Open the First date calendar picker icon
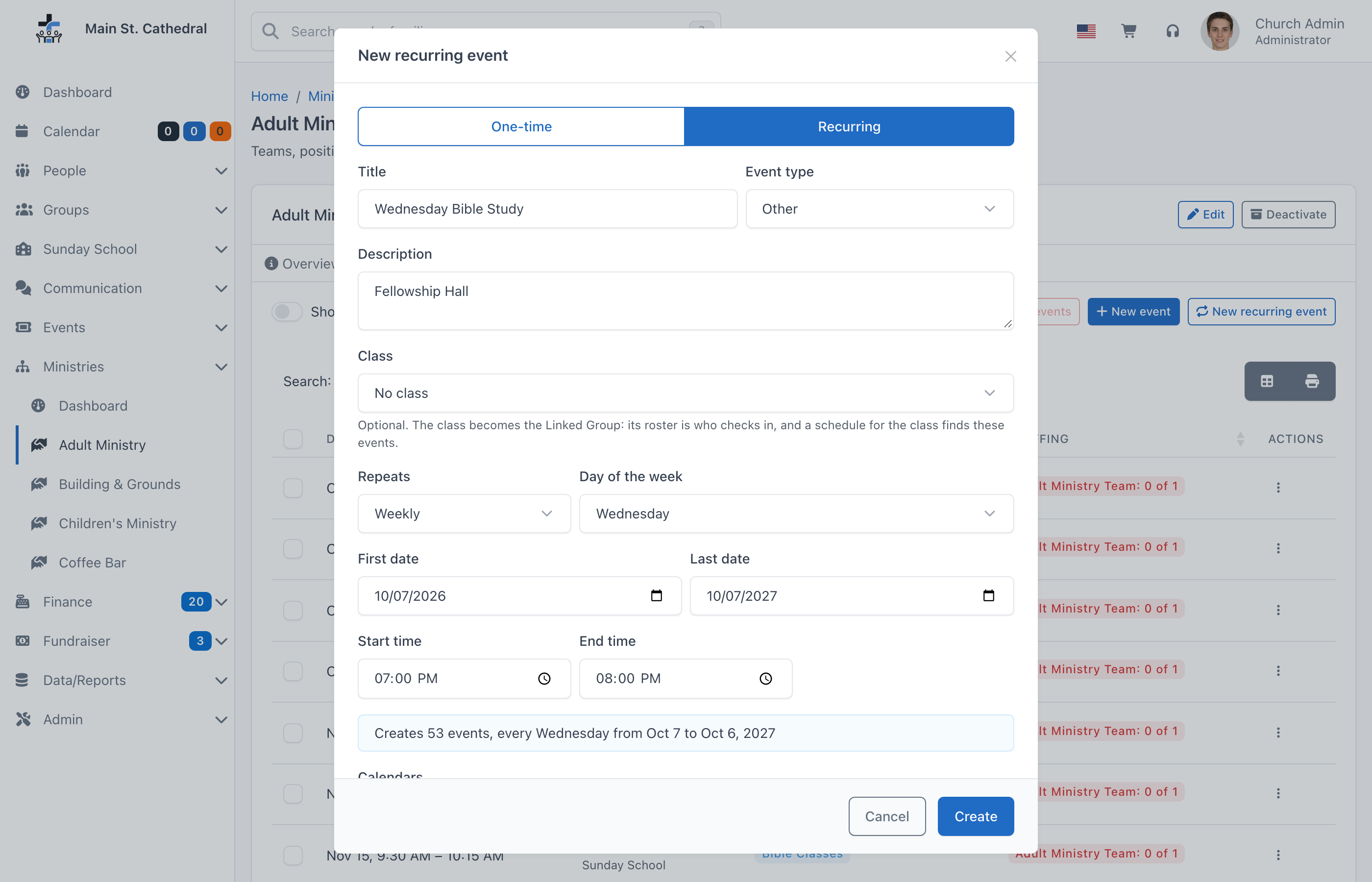The image size is (1372, 882). [x=656, y=596]
